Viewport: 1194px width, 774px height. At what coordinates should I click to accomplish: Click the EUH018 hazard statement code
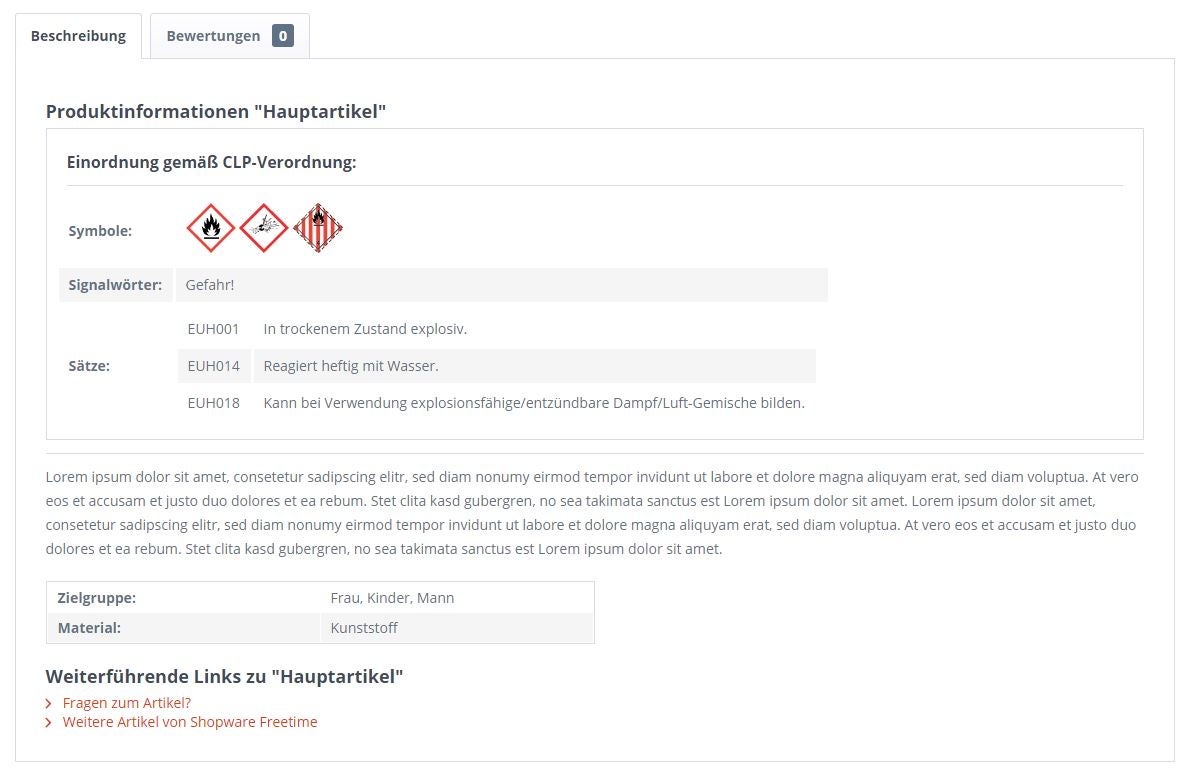point(213,403)
